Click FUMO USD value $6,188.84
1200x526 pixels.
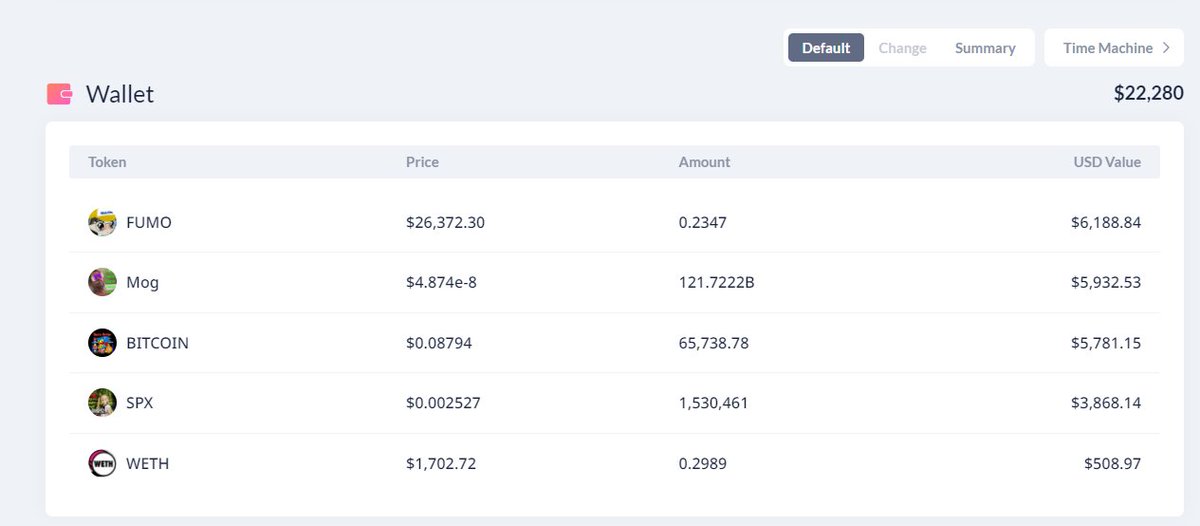point(1106,222)
